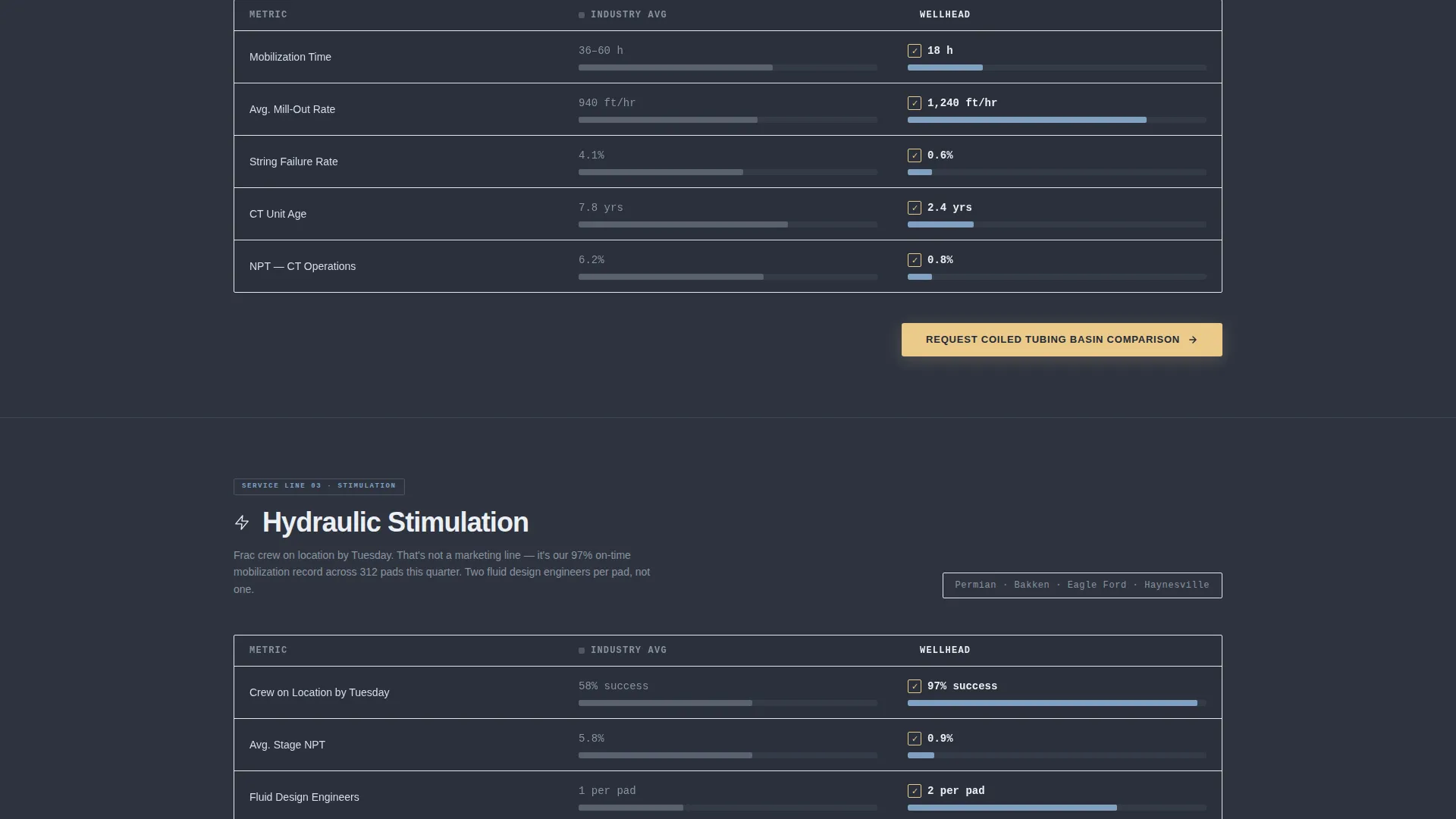The width and height of the screenshot is (1456, 819).
Task: Click the Industry Avg square marker in the stimulation table
Action: point(582,651)
